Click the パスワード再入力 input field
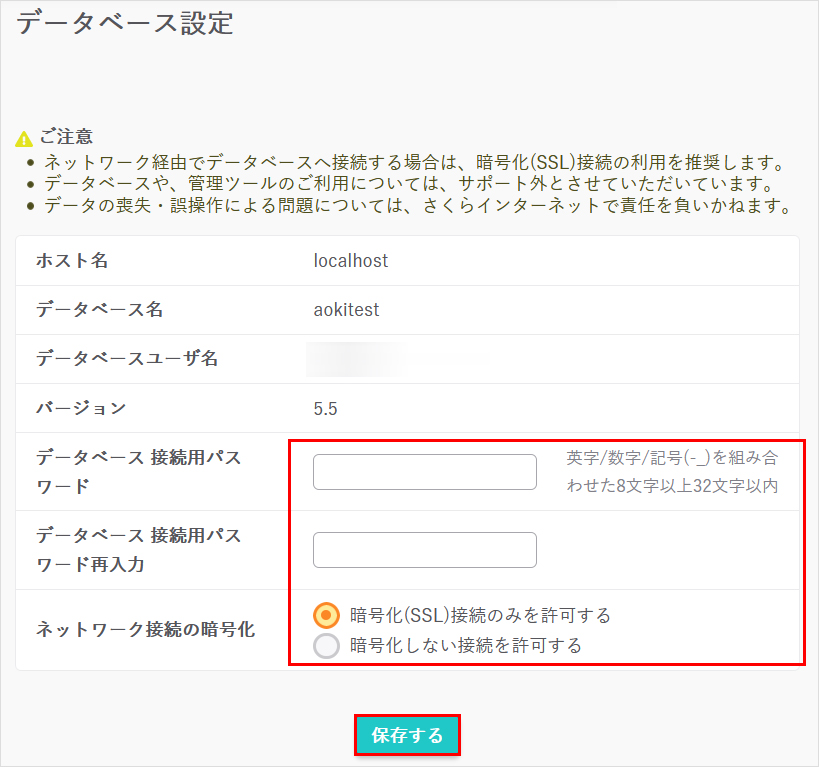Image resolution: width=819 pixels, height=767 pixels. (424, 550)
